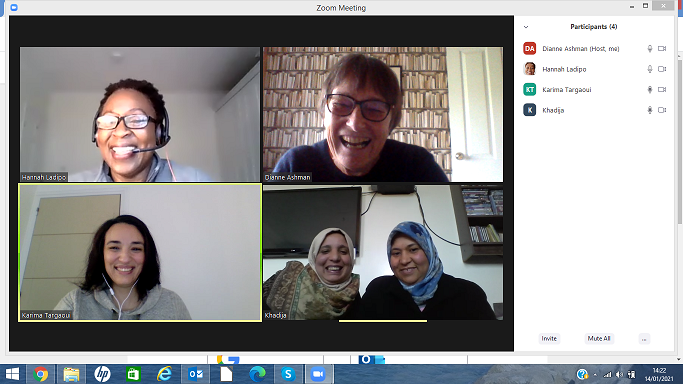This screenshot has width=683, height=384.
Task: Open Skype from the taskbar
Action: click(288, 374)
